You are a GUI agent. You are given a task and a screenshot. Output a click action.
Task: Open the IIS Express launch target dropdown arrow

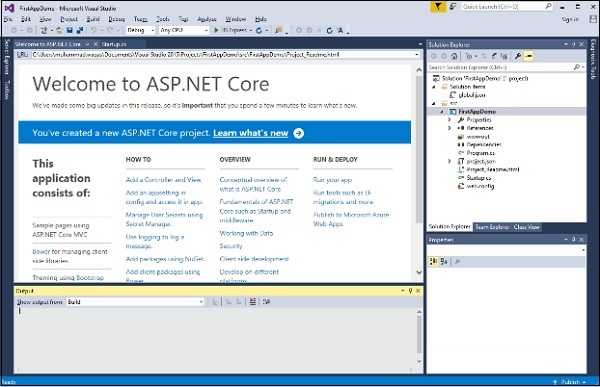pos(251,30)
